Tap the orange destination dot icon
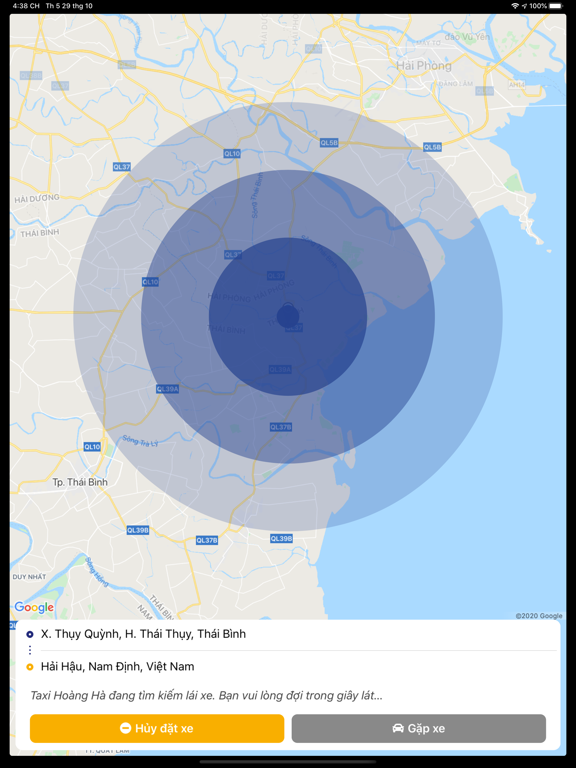Viewport: 576px width, 768px height. [x=30, y=667]
